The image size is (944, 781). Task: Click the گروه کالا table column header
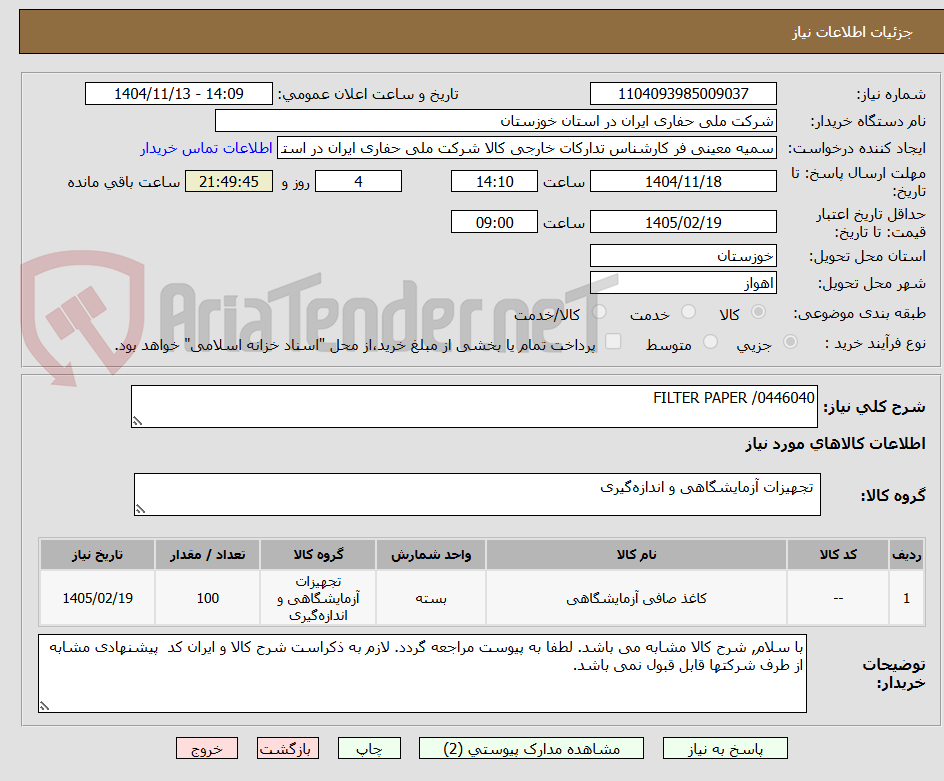318,555
